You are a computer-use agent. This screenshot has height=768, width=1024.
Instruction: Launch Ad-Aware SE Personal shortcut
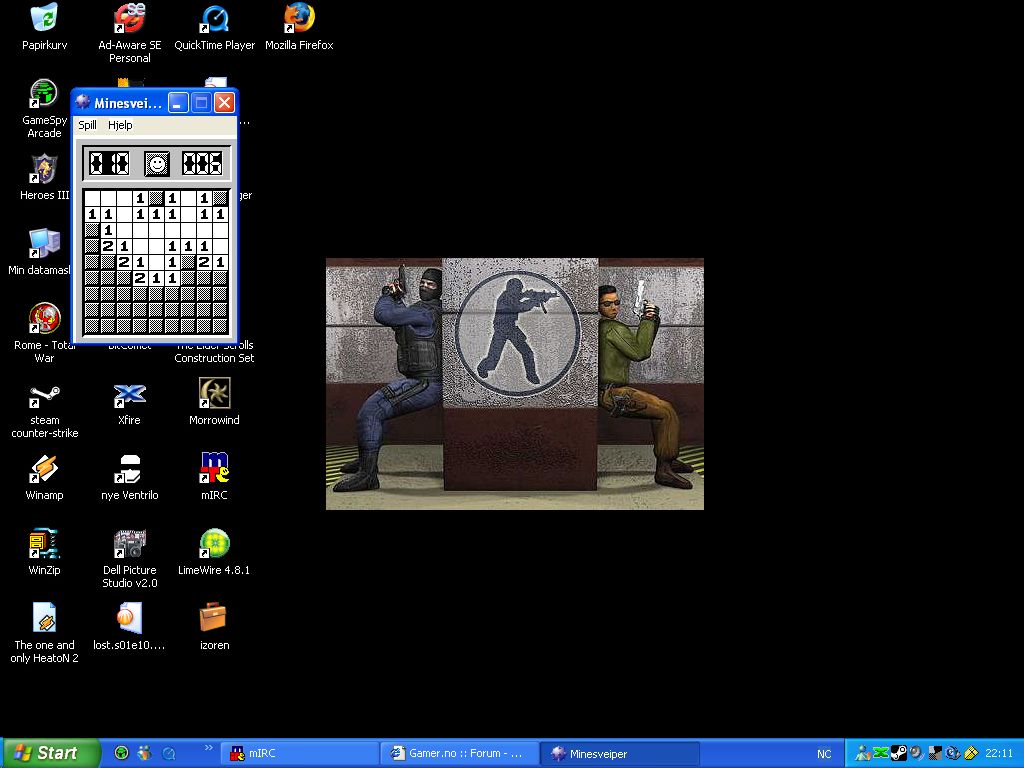click(129, 33)
